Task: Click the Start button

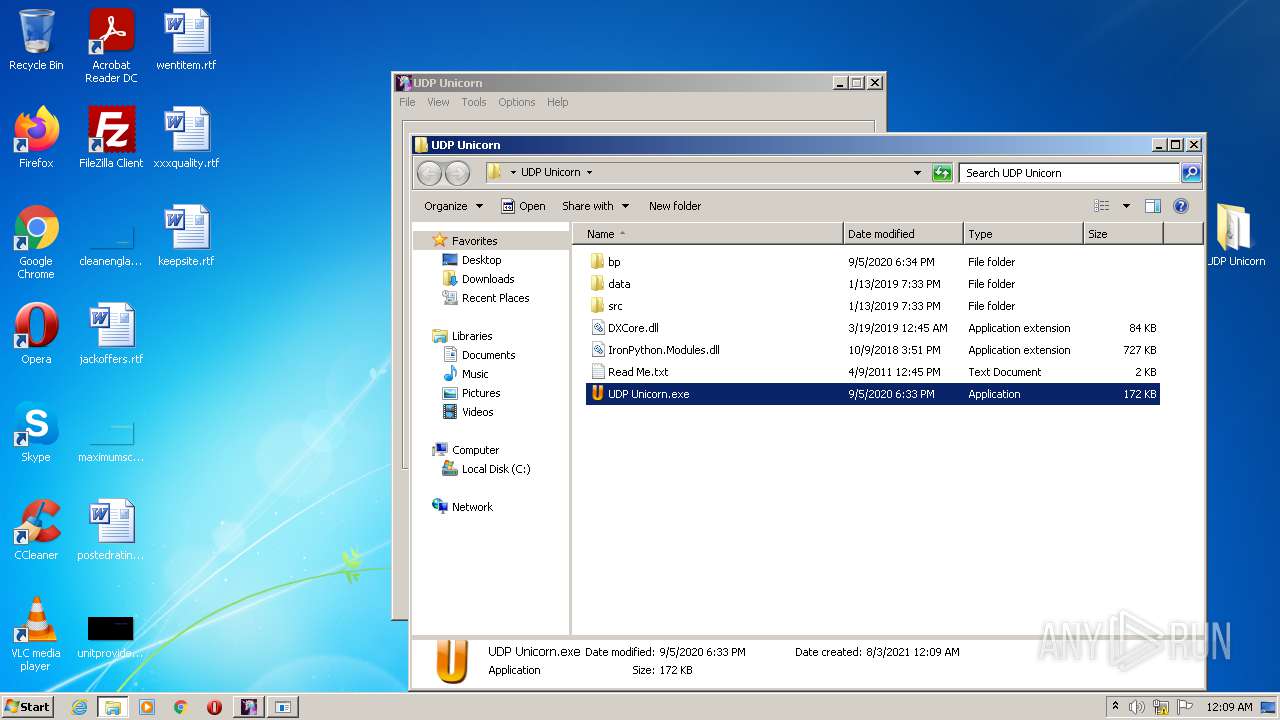Action: [27, 706]
